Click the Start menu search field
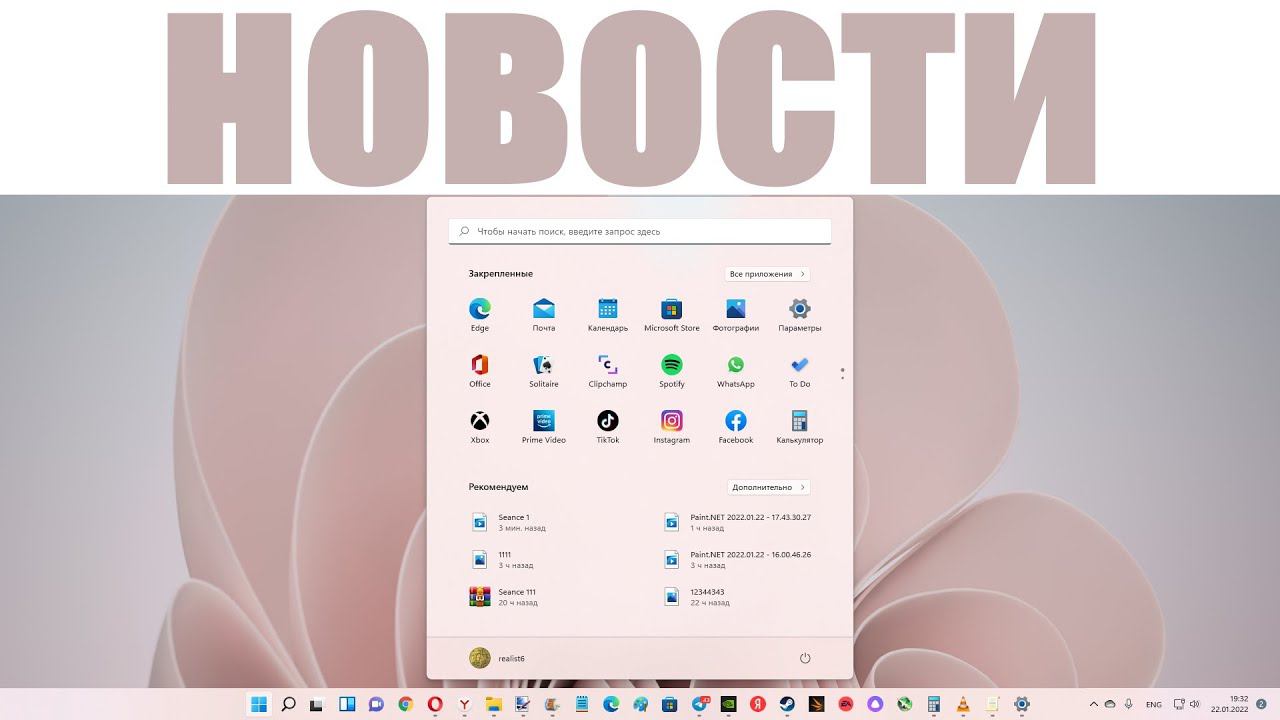 640,231
